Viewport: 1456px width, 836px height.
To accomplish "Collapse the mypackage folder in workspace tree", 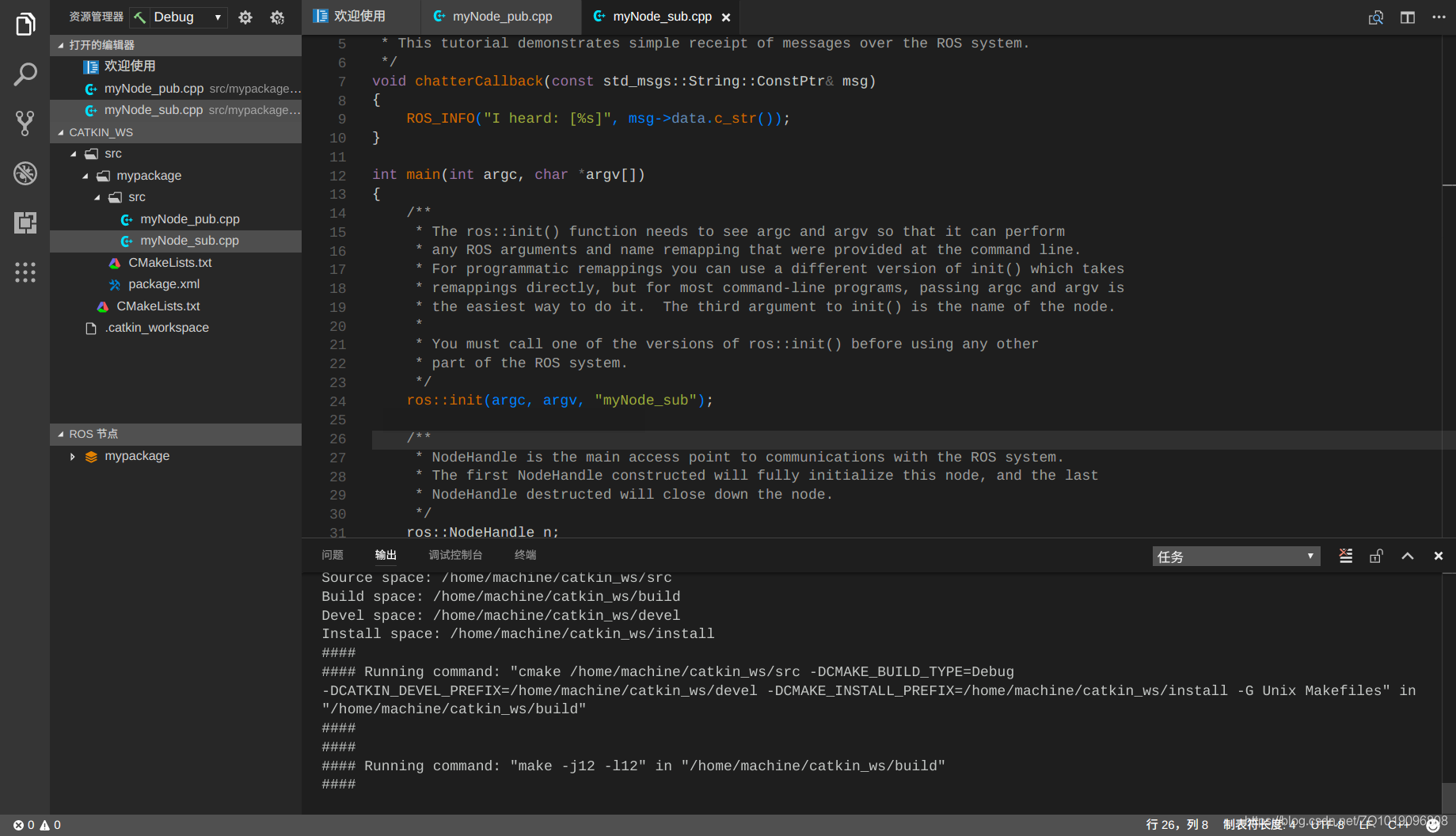I will point(85,176).
